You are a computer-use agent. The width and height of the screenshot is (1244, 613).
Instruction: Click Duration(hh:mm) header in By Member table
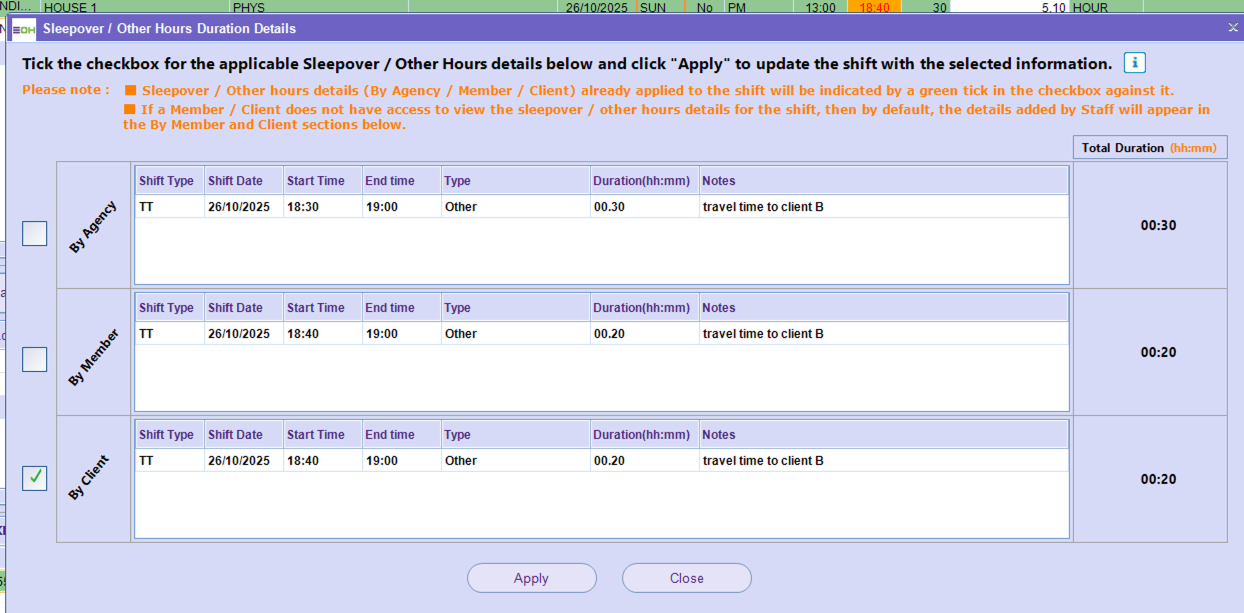[641, 308]
